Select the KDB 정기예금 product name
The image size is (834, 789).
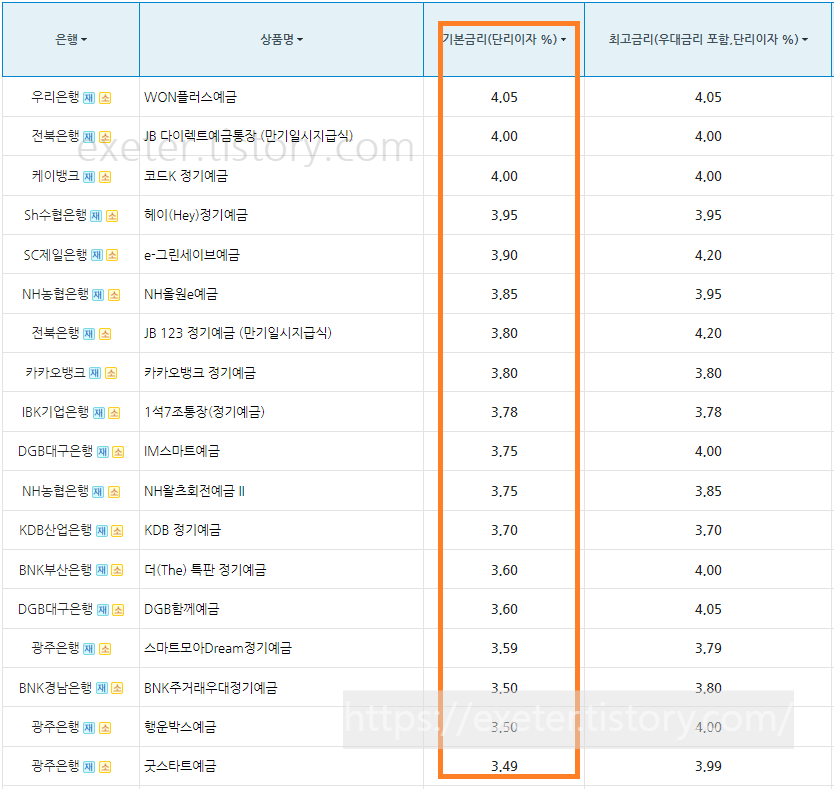[182, 530]
